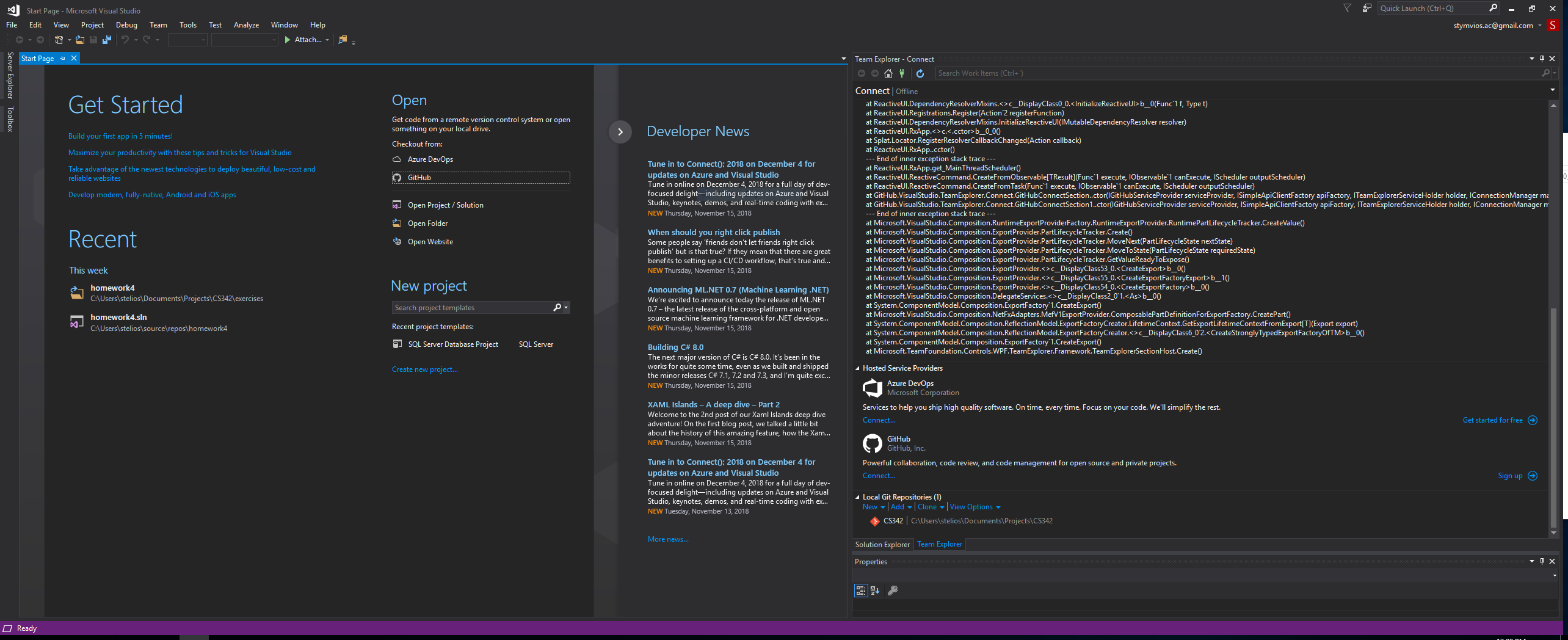Click the Home icon in Team Explorer
1568x640 pixels.
click(x=888, y=73)
